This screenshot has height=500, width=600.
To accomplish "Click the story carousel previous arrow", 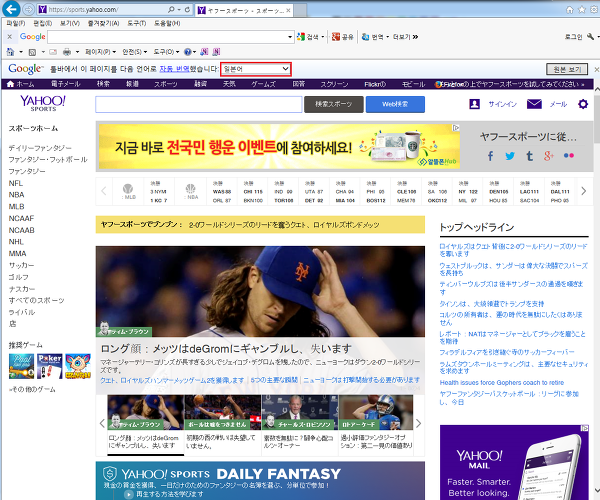I will [x=102, y=423].
